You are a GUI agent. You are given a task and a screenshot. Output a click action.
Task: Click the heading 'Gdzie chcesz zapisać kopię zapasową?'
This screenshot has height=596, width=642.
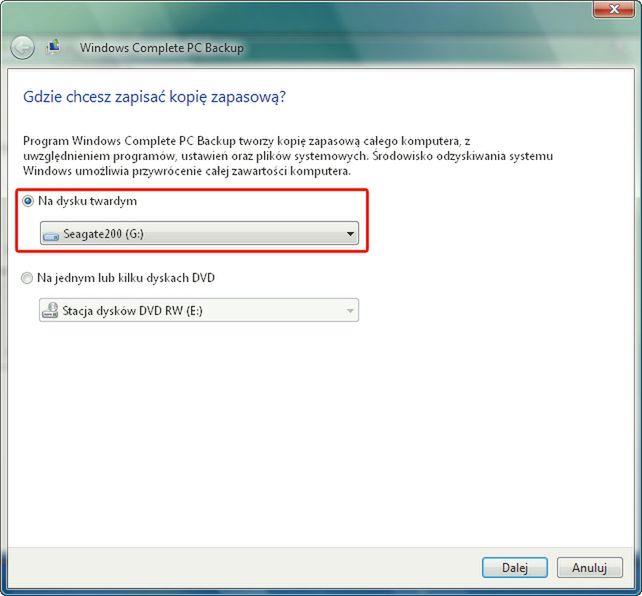[x=154, y=97]
